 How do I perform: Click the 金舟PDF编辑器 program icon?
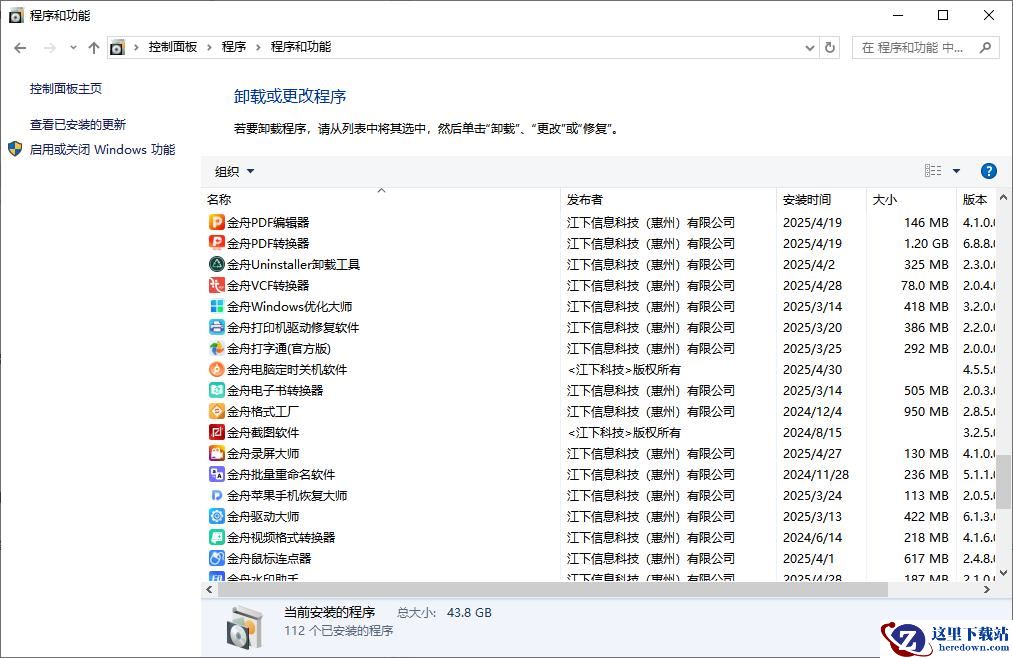(216, 222)
